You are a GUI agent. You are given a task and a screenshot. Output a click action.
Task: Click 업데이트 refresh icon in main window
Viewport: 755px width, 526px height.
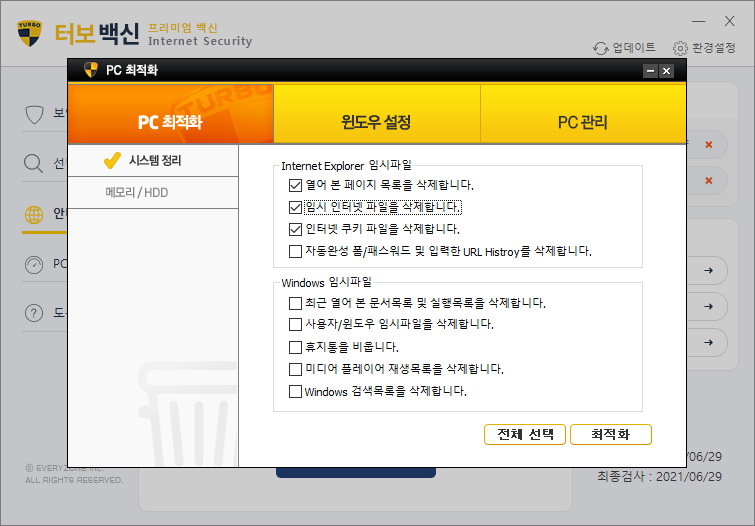coord(601,48)
